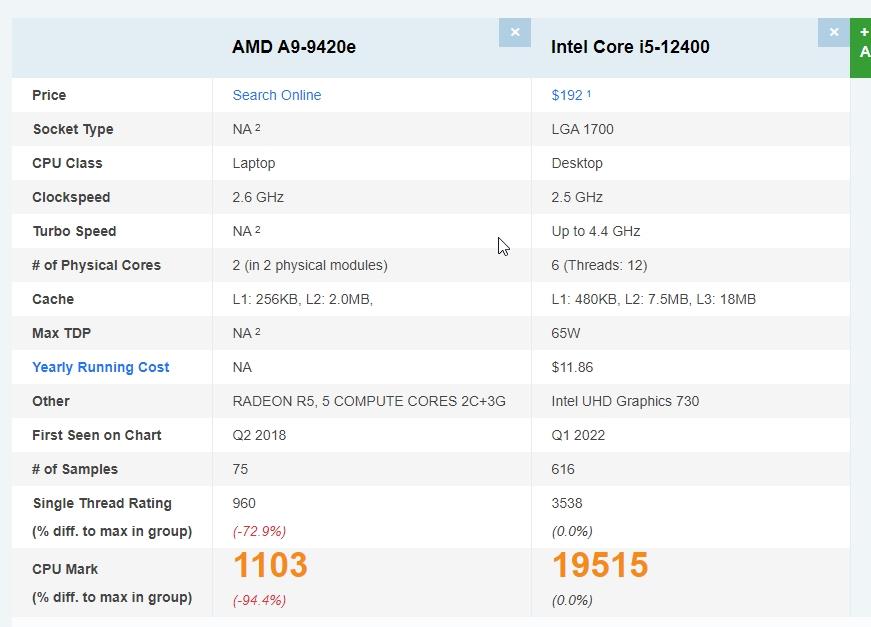871x627 pixels.
Task: Click the First Seen on Chart label
Action: [x=97, y=435]
